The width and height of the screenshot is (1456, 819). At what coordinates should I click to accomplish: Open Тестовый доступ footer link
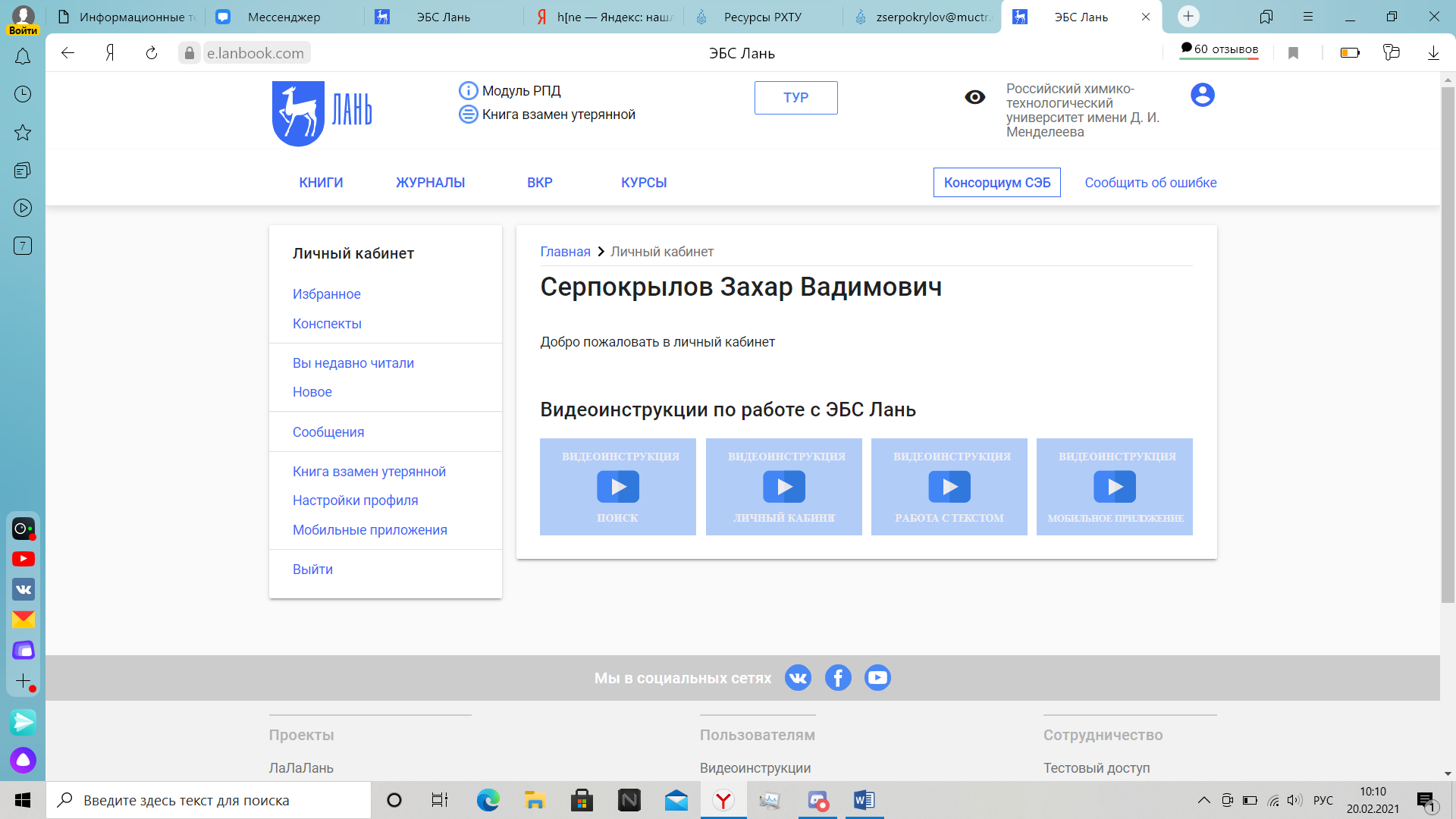point(1096,768)
